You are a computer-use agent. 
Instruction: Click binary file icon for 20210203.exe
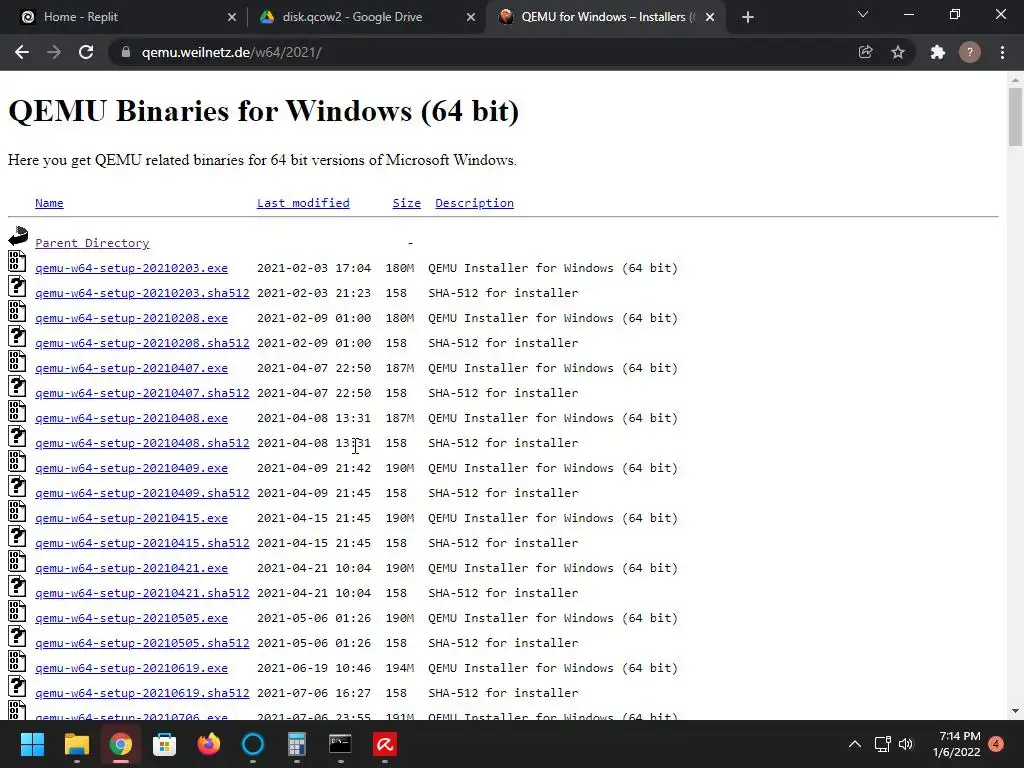point(17,261)
